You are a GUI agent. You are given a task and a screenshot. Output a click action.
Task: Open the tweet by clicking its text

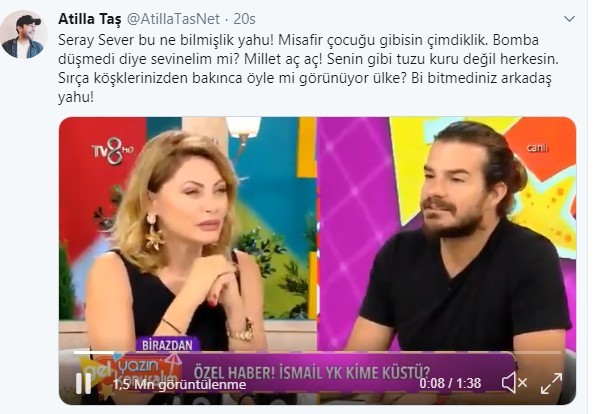[308, 68]
